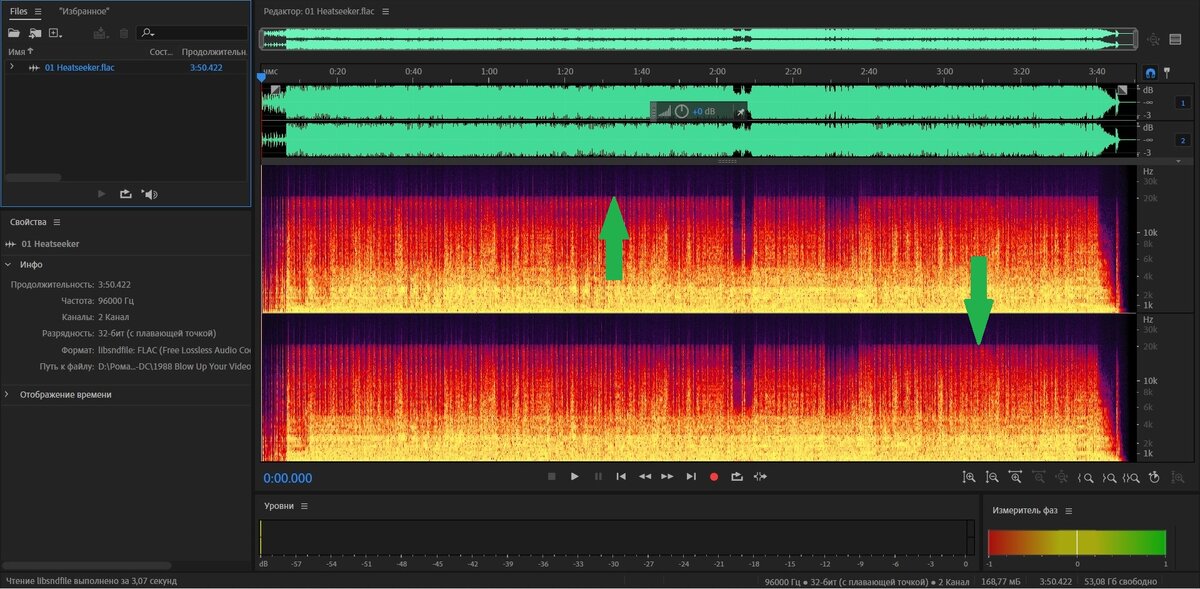Image resolution: width=1200 pixels, height=589 pixels.
Task: Click the zoom-to-selection icon beside overview
Action: (x=1154, y=39)
